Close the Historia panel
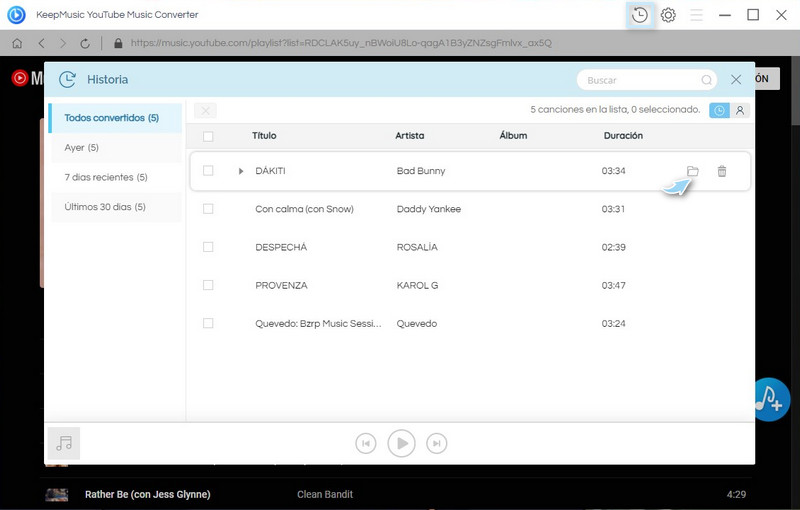Viewport: 800px width, 510px height. (x=736, y=80)
